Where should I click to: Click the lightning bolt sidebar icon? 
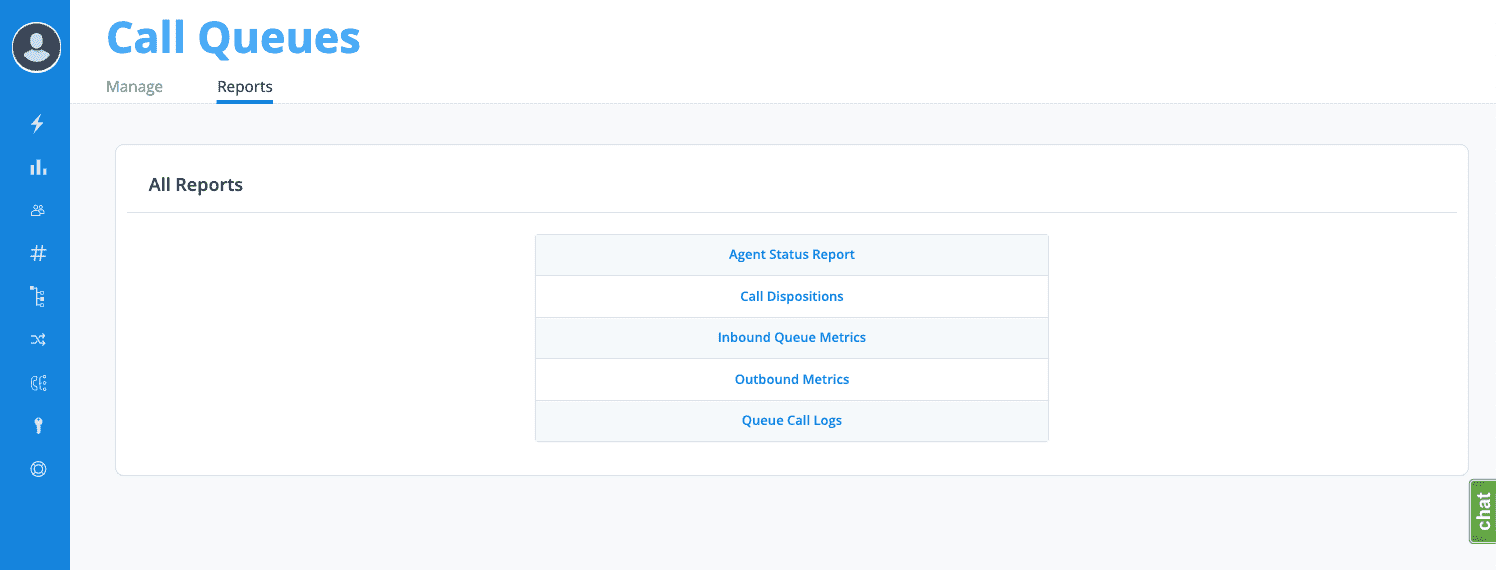(x=38, y=124)
